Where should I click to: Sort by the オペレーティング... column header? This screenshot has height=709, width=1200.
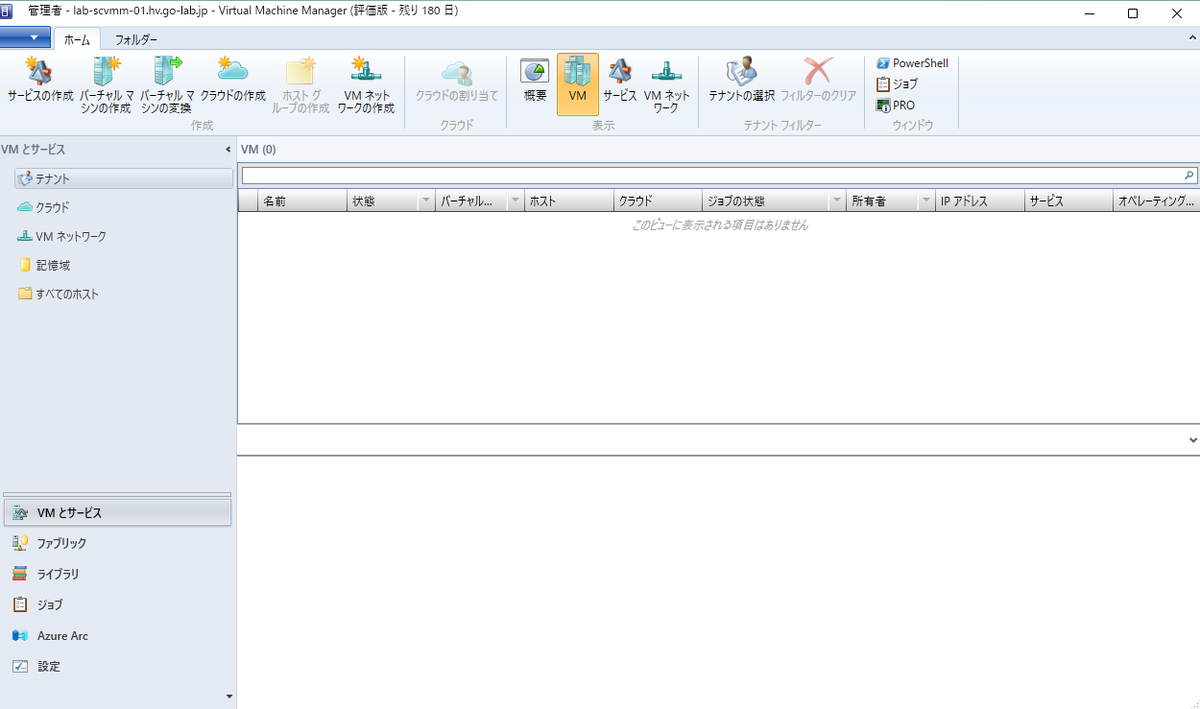pos(1156,201)
